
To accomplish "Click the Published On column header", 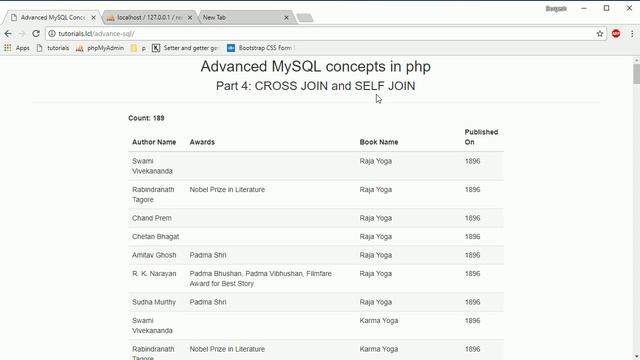I will point(481,137).
